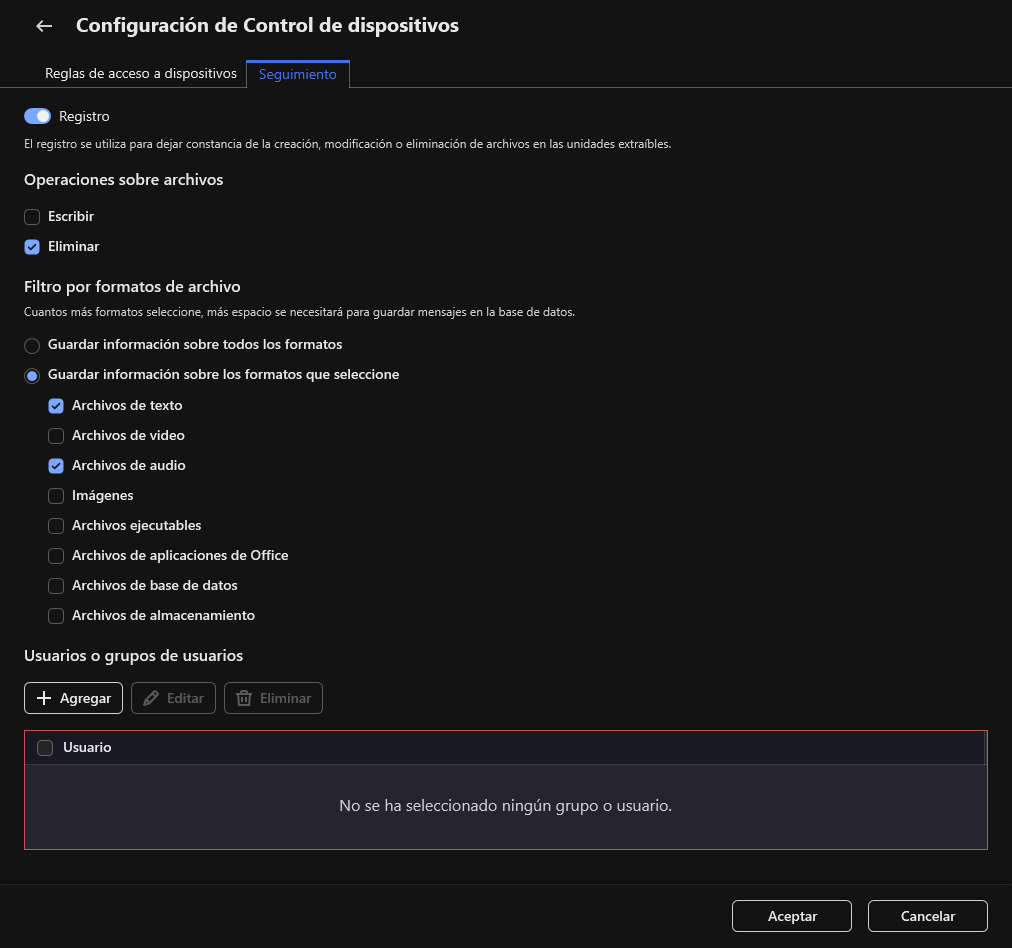Select the Usuario header checkbox
1012x948 pixels.
pyautogui.click(x=45, y=747)
